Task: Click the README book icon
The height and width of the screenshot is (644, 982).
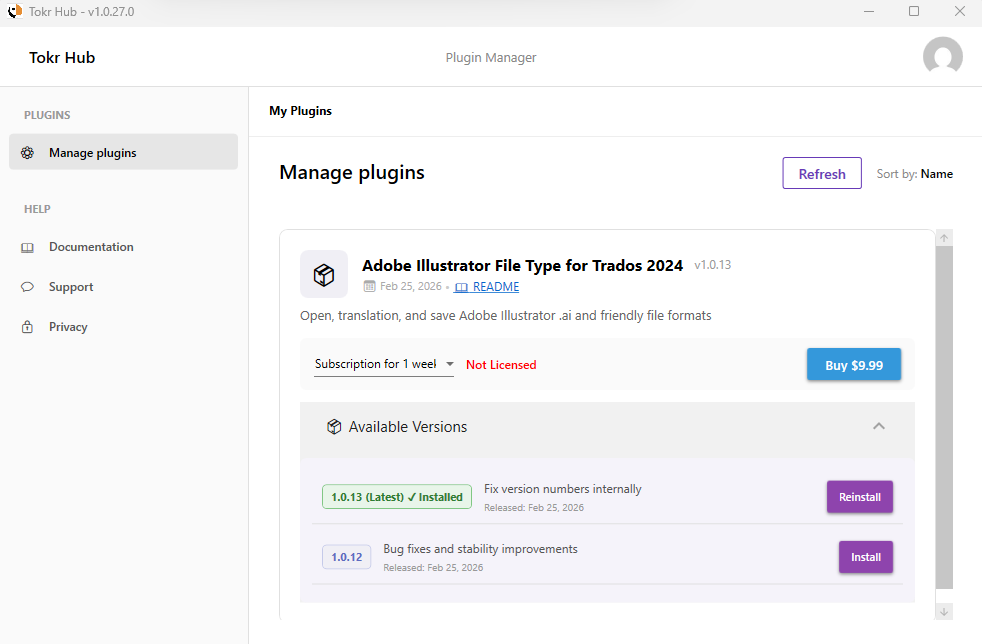Action: pyautogui.click(x=461, y=287)
